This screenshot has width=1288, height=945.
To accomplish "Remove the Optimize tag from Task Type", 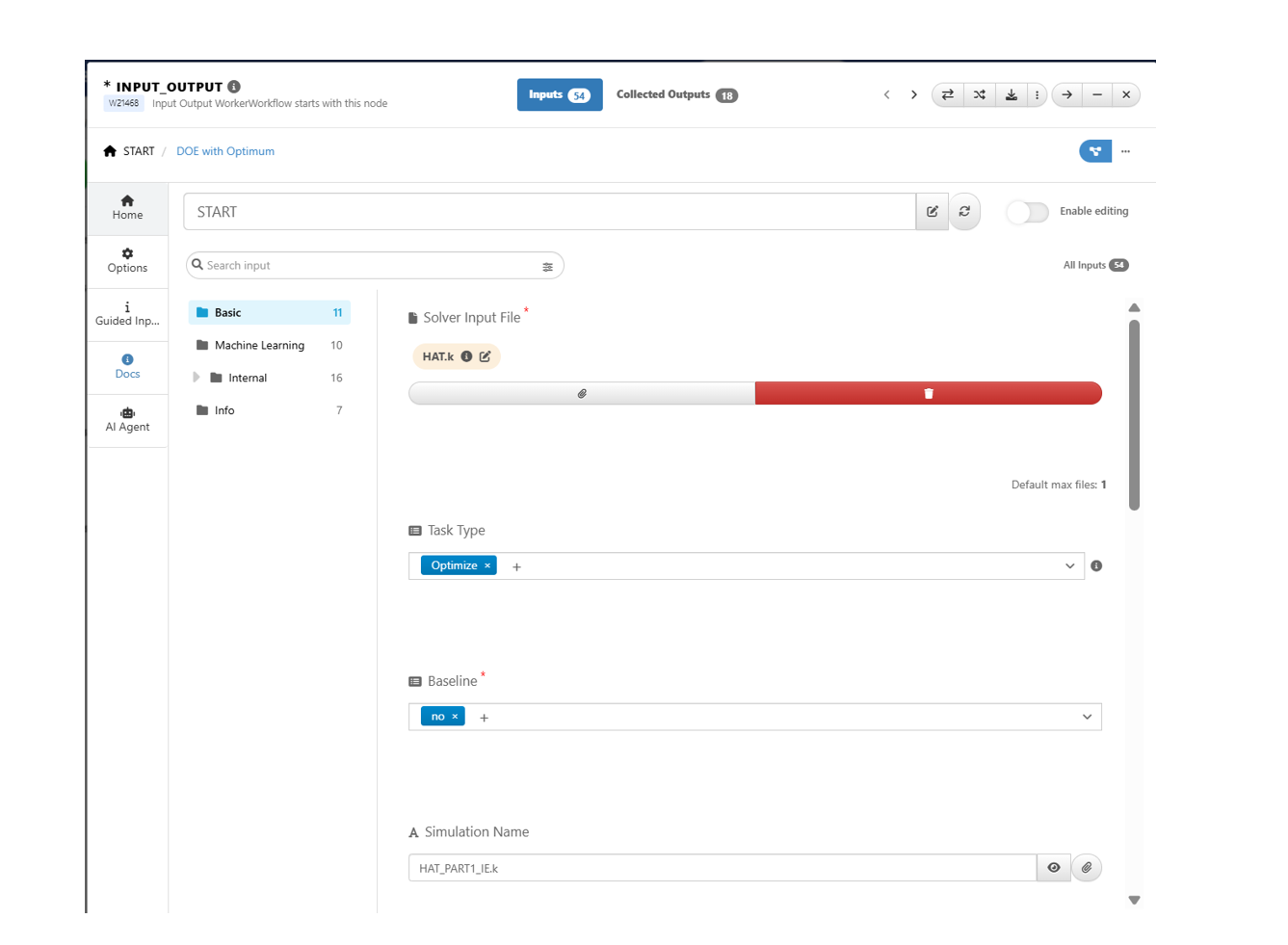I will [x=487, y=565].
